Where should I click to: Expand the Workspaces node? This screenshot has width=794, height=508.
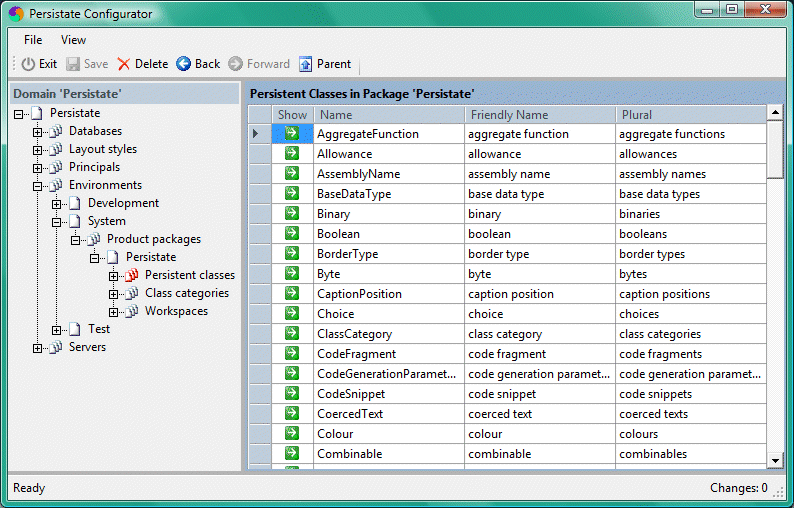tap(113, 312)
